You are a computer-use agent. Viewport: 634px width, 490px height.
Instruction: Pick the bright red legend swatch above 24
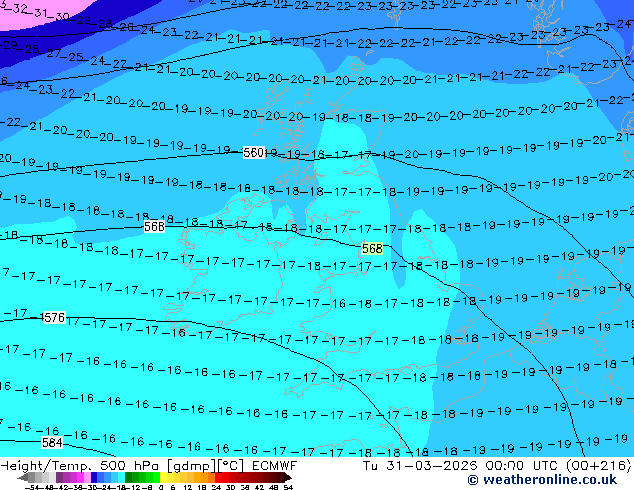point(218,477)
